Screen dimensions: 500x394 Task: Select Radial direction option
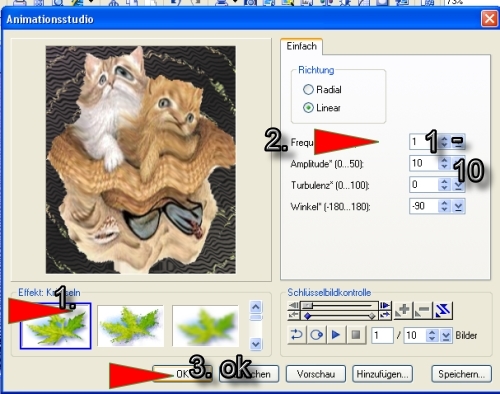(x=322, y=89)
